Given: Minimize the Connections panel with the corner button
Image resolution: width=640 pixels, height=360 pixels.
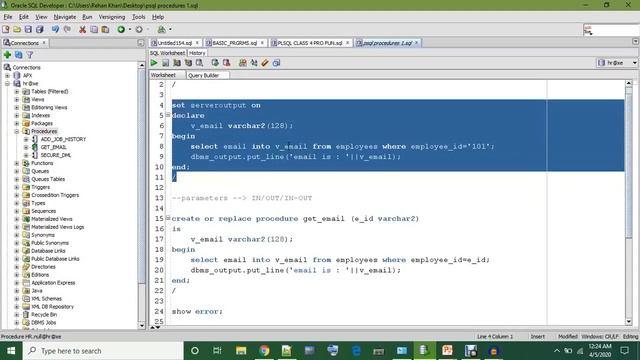Looking at the screenshot, I should [x=141, y=43].
